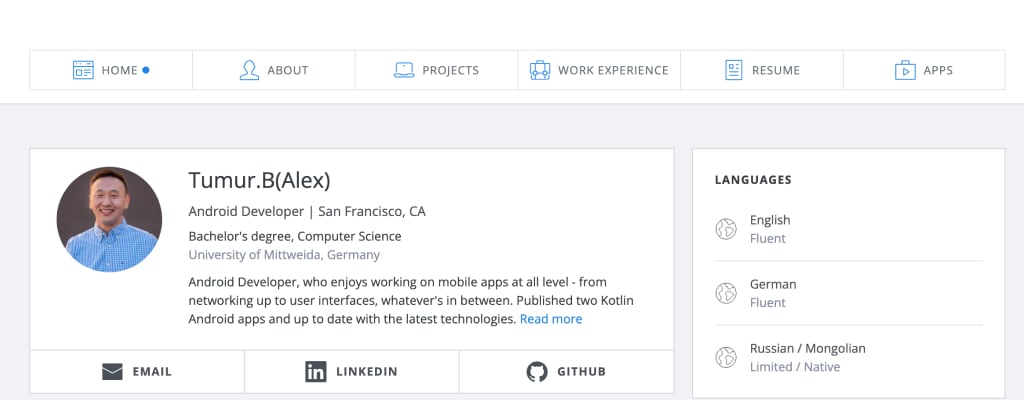Click the globe icon beside German
Image resolution: width=1024 pixels, height=400 pixels.
[726, 293]
